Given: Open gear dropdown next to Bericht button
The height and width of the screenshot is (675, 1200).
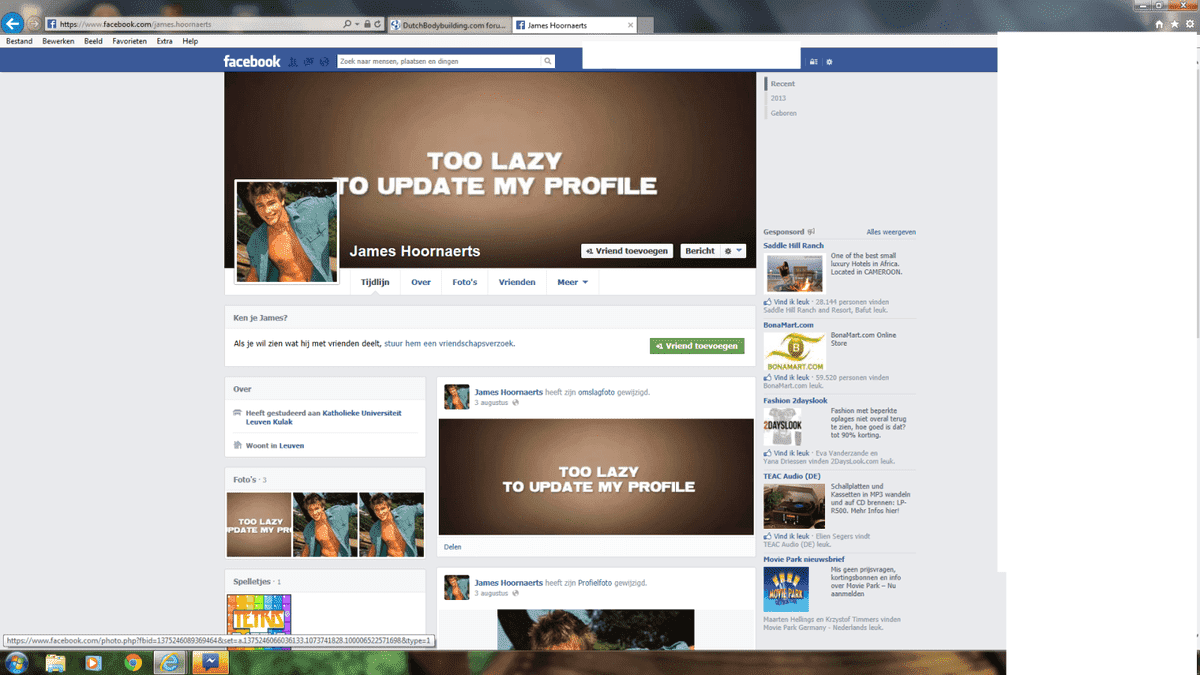Looking at the screenshot, I should 733,251.
